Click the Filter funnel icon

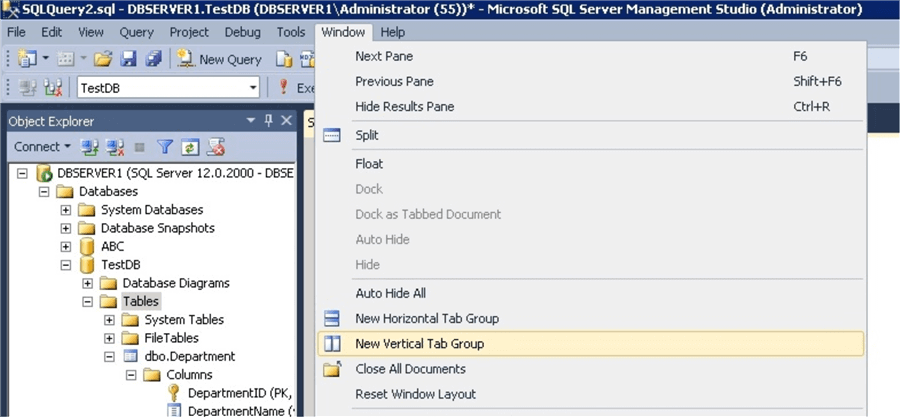tap(165, 147)
